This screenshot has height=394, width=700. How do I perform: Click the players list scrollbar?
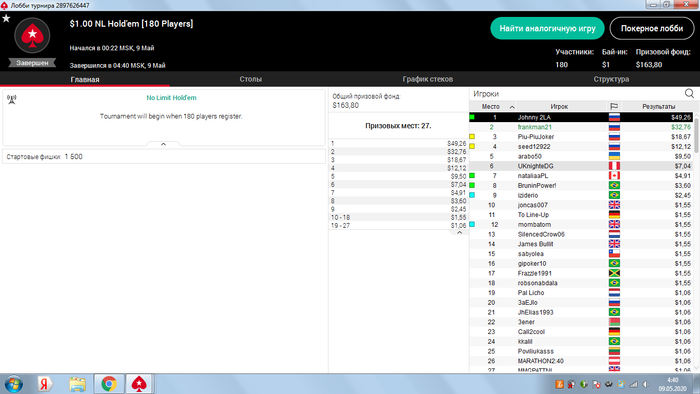(x=696, y=136)
